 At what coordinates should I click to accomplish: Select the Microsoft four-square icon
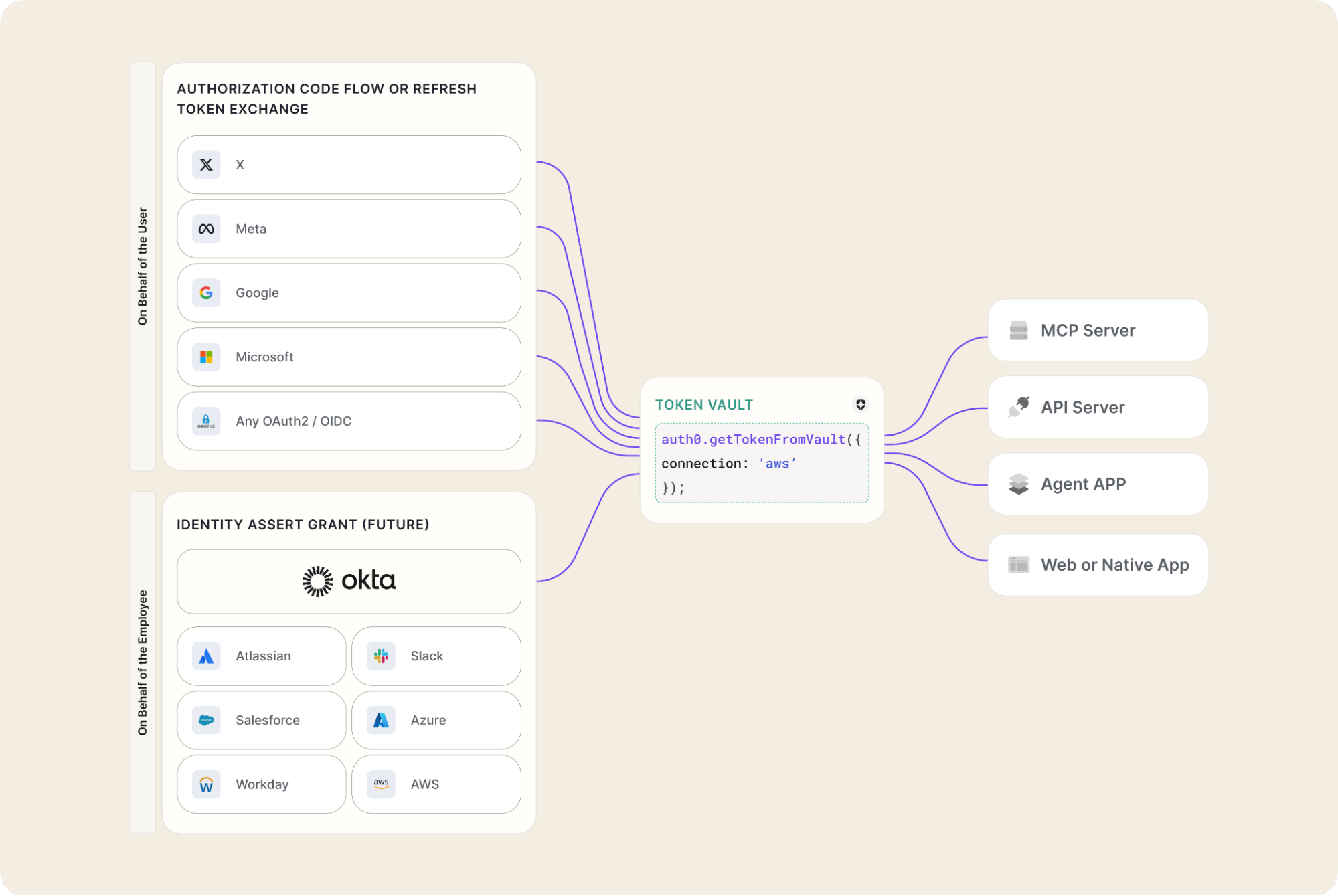coord(206,357)
